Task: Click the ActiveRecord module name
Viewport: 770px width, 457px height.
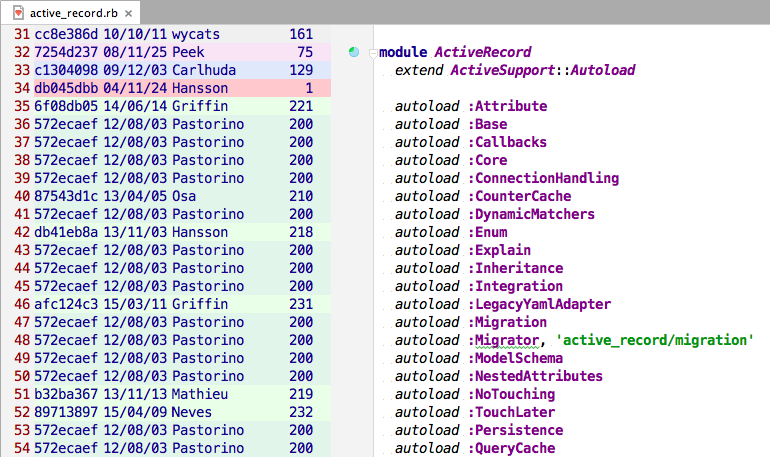Action: point(483,52)
